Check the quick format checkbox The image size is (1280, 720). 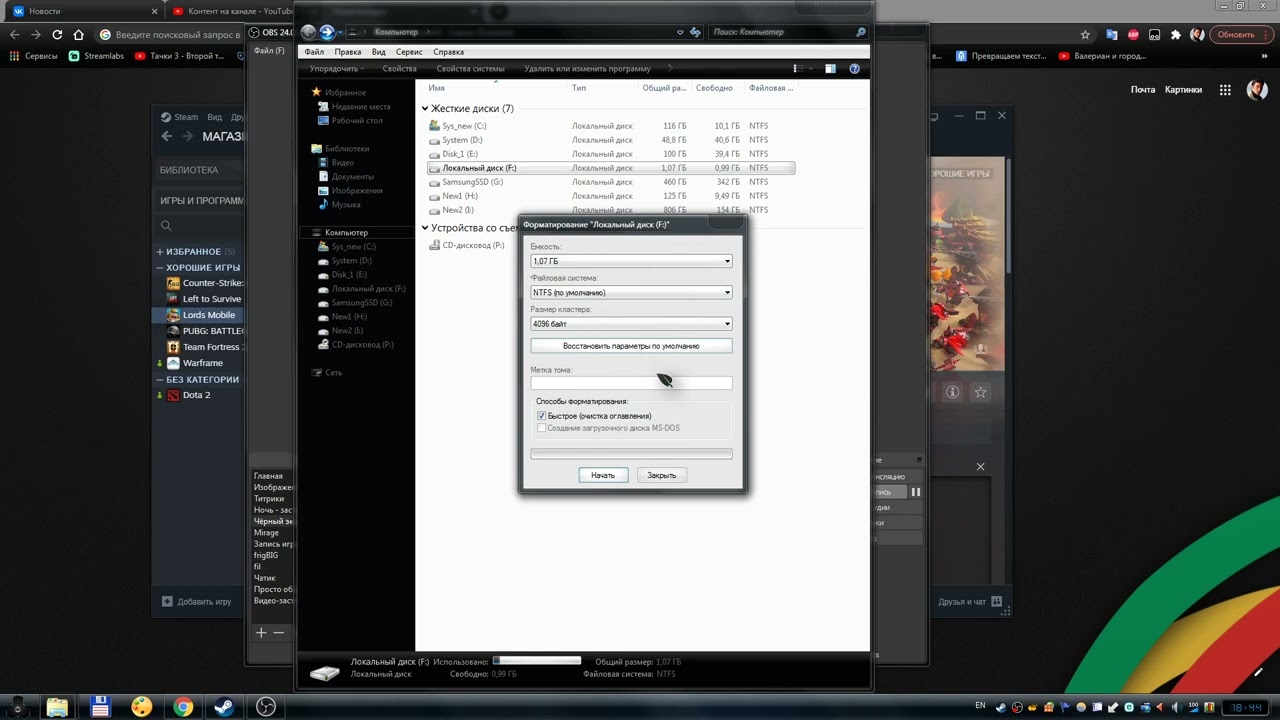[542, 416]
